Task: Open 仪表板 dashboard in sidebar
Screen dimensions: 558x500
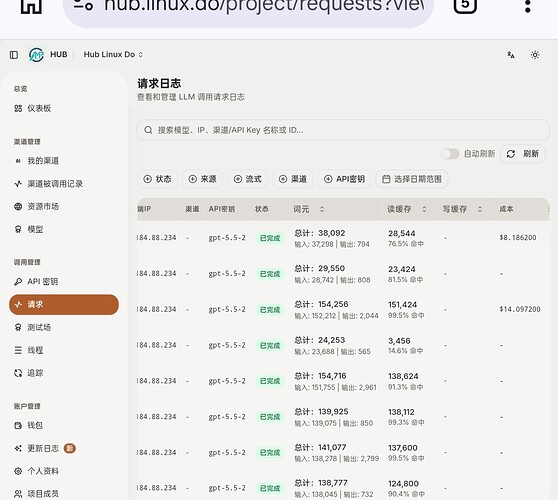Action: [x=64, y=108]
